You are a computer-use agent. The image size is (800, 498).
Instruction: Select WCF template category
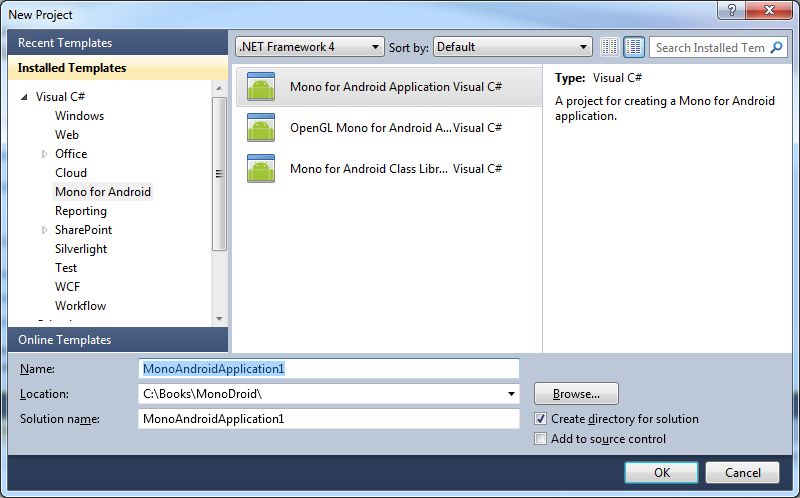coord(67,287)
